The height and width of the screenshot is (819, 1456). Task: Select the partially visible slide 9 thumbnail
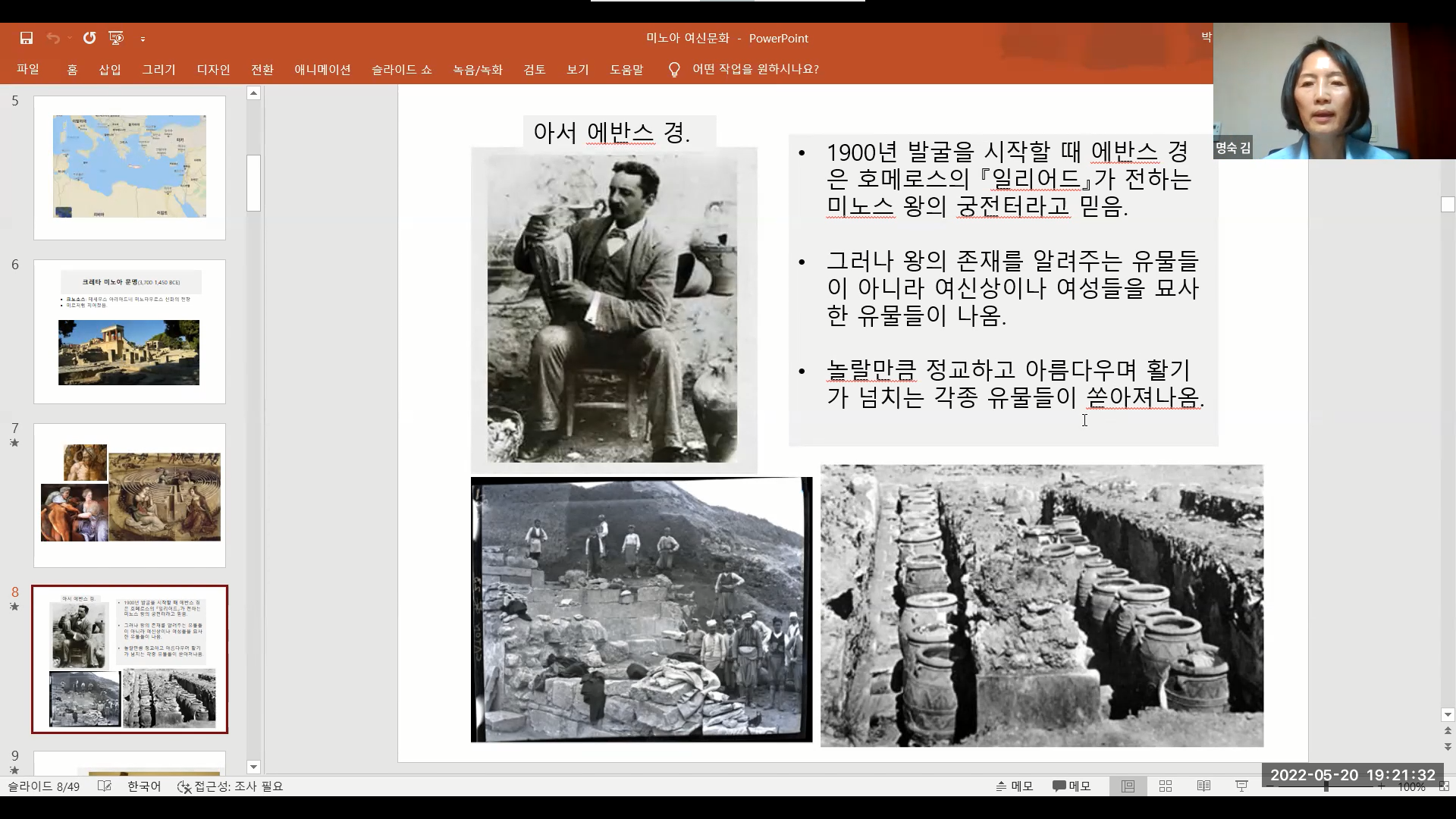click(130, 762)
